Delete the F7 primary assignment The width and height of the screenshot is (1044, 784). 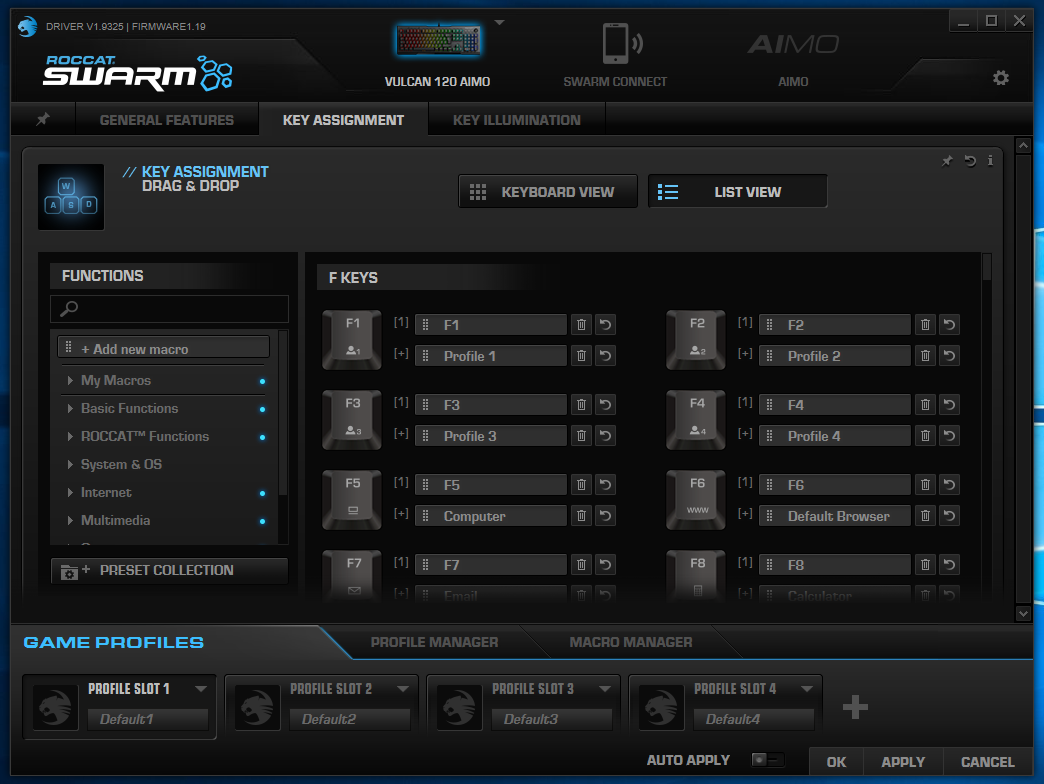(581, 564)
